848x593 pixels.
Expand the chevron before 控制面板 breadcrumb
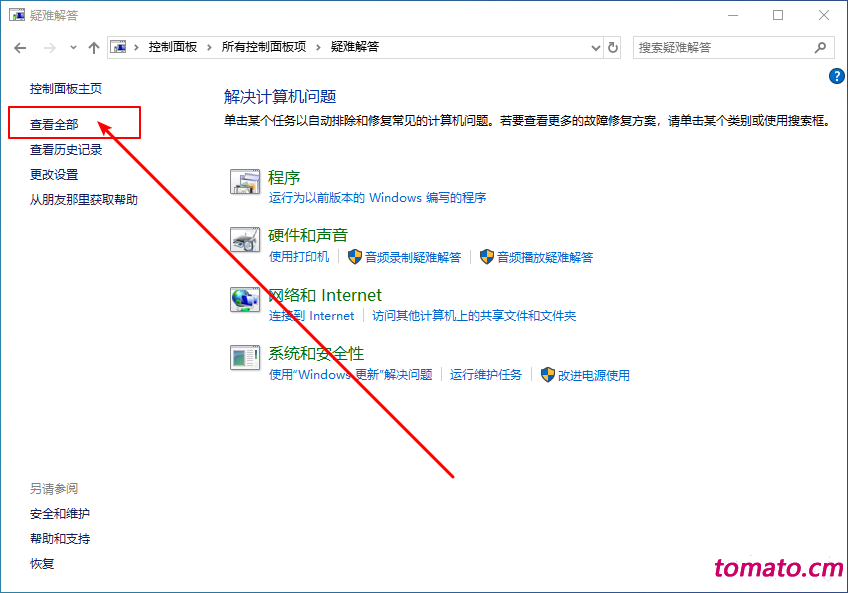(x=136, y=48)
